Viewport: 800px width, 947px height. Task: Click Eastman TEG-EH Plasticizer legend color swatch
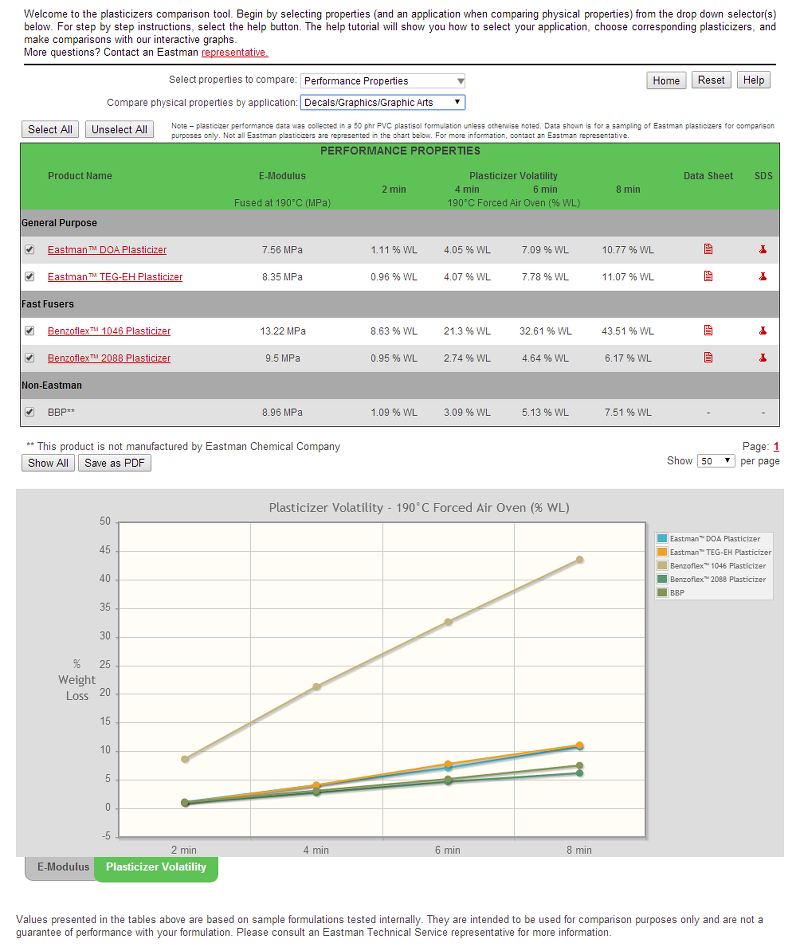point(662,552)
